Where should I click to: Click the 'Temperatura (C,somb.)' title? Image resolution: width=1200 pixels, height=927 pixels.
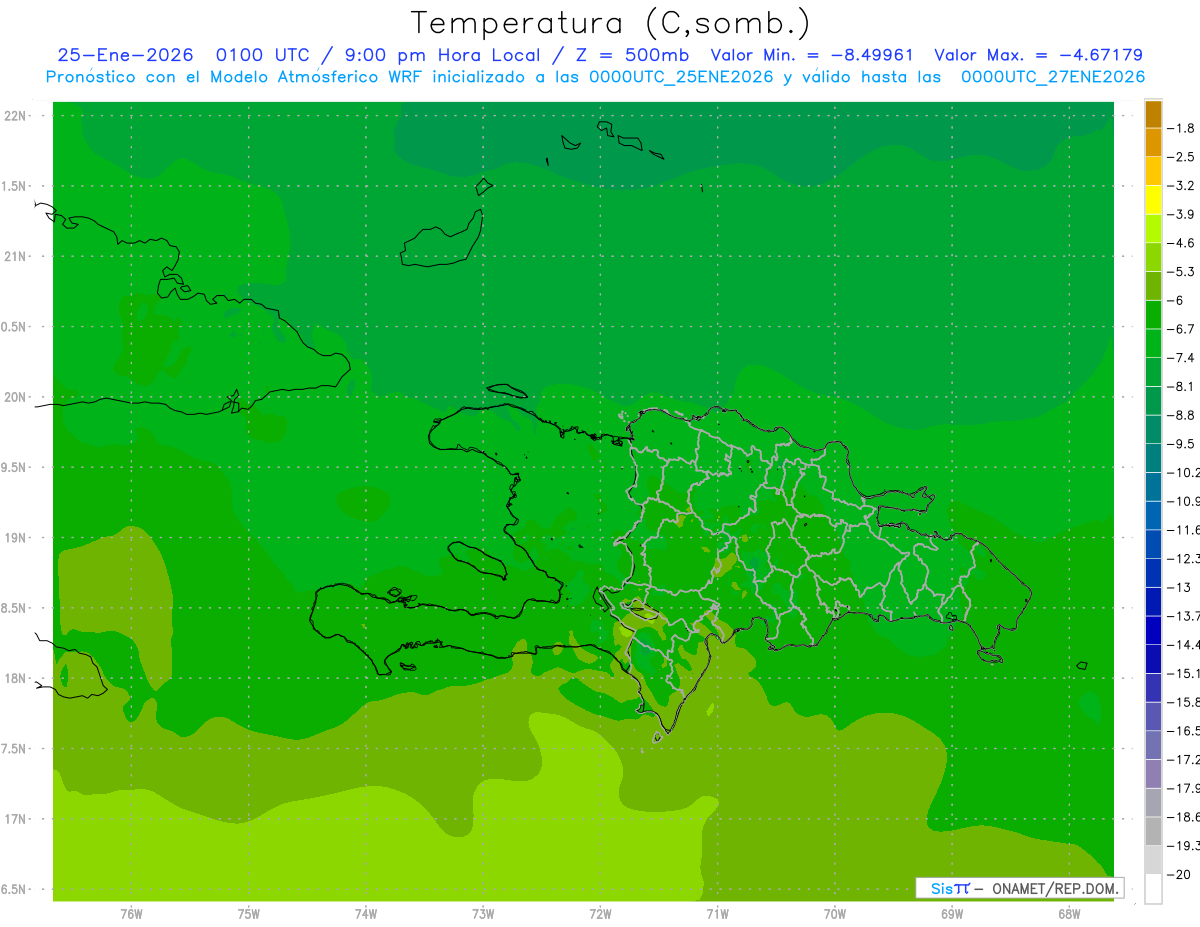610,22
